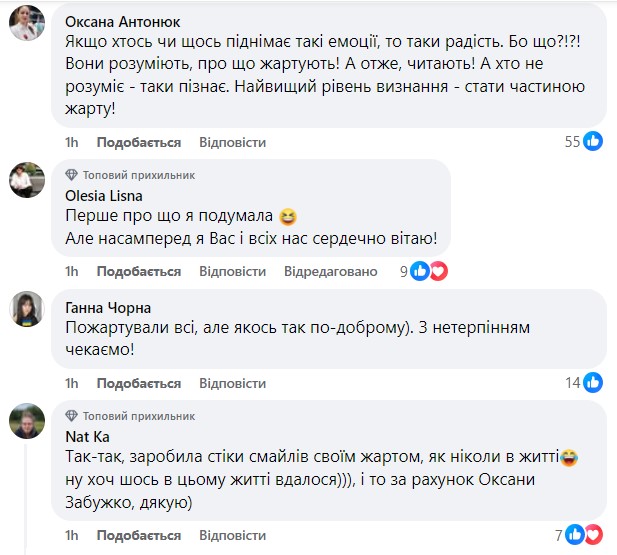This screenshot has height=555, width=617.
Task: Open Оксана Антонюк's profile picture
Action: tap(27, 23)
